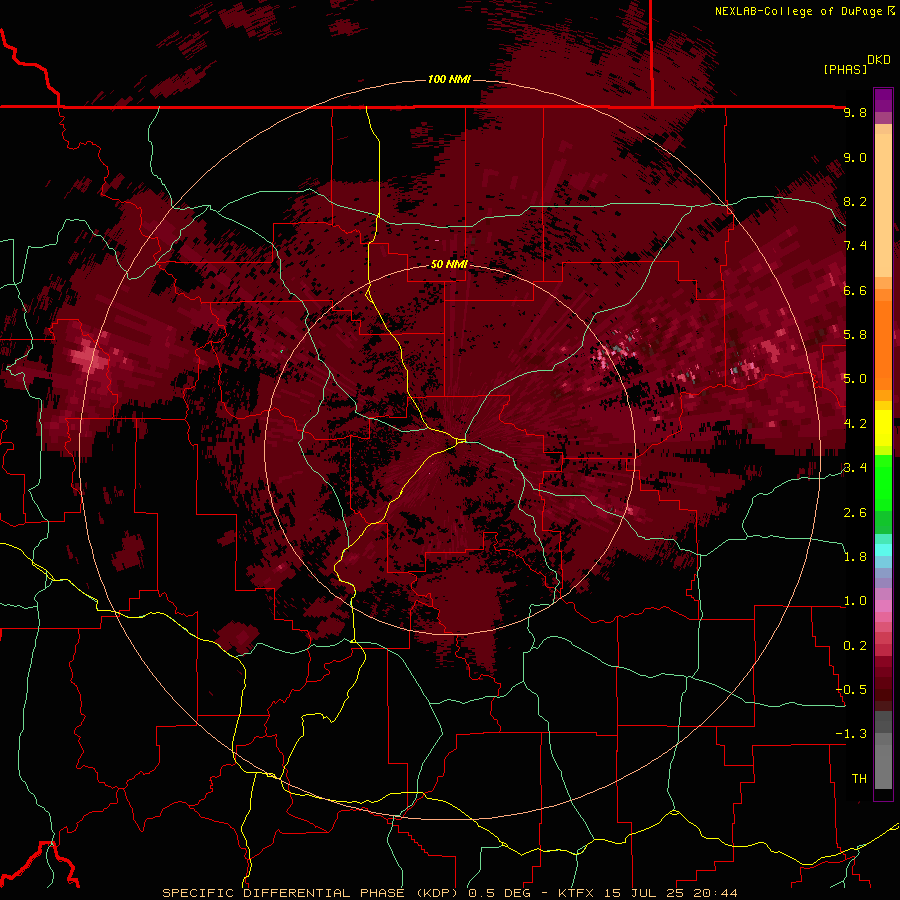Click the 100 NMI range ring label

tap(449, 79)
